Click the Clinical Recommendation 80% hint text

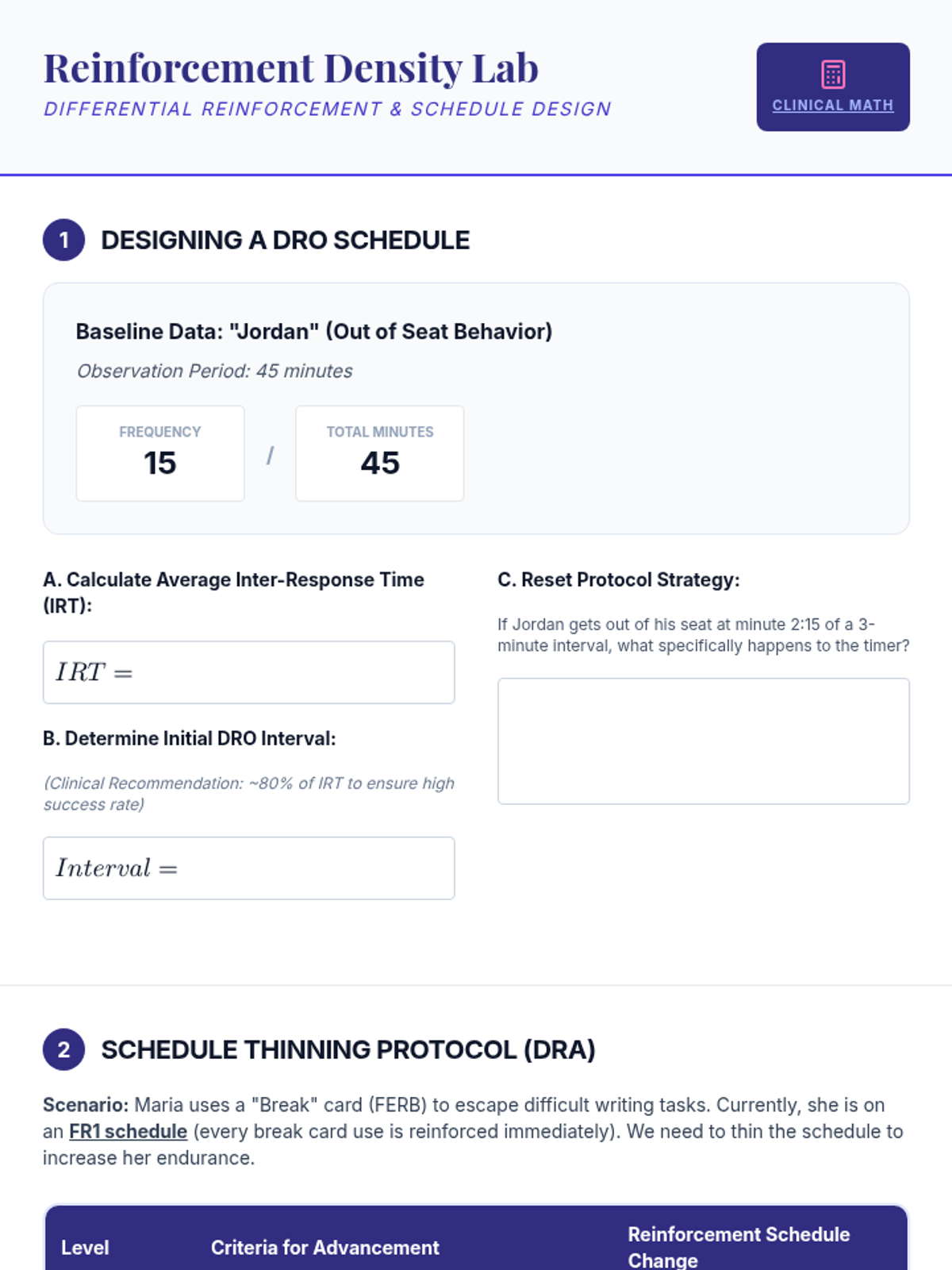249,794
